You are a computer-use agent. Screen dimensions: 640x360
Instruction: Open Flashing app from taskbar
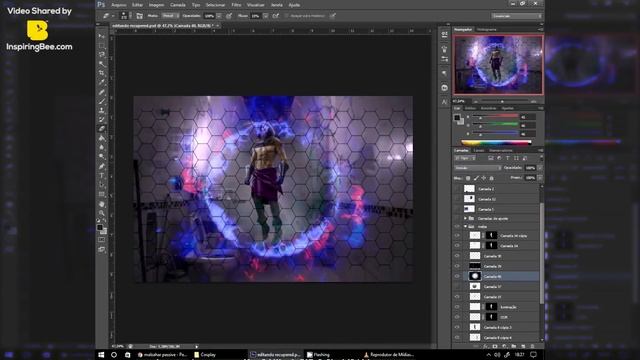pyautogui.click(x=318, y=355)
